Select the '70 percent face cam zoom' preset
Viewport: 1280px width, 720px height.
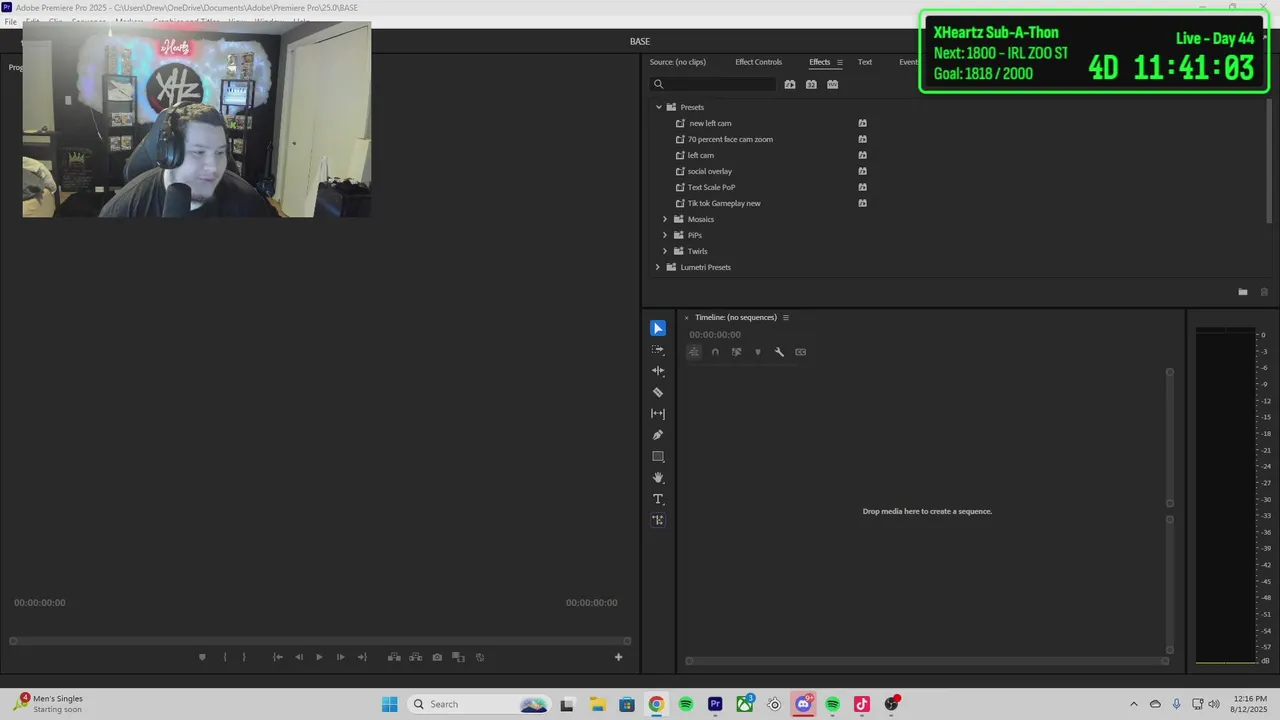730,139
